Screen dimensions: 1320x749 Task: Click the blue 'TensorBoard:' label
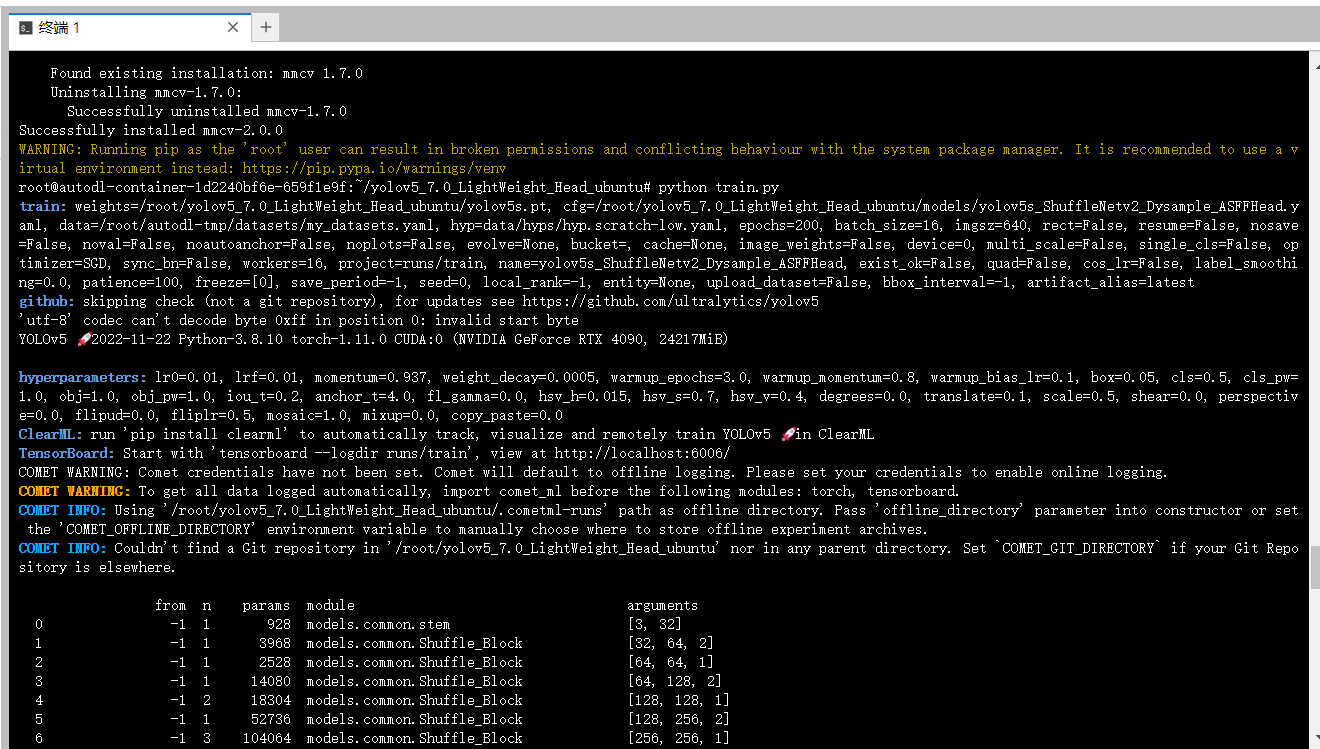click(66, 453)
